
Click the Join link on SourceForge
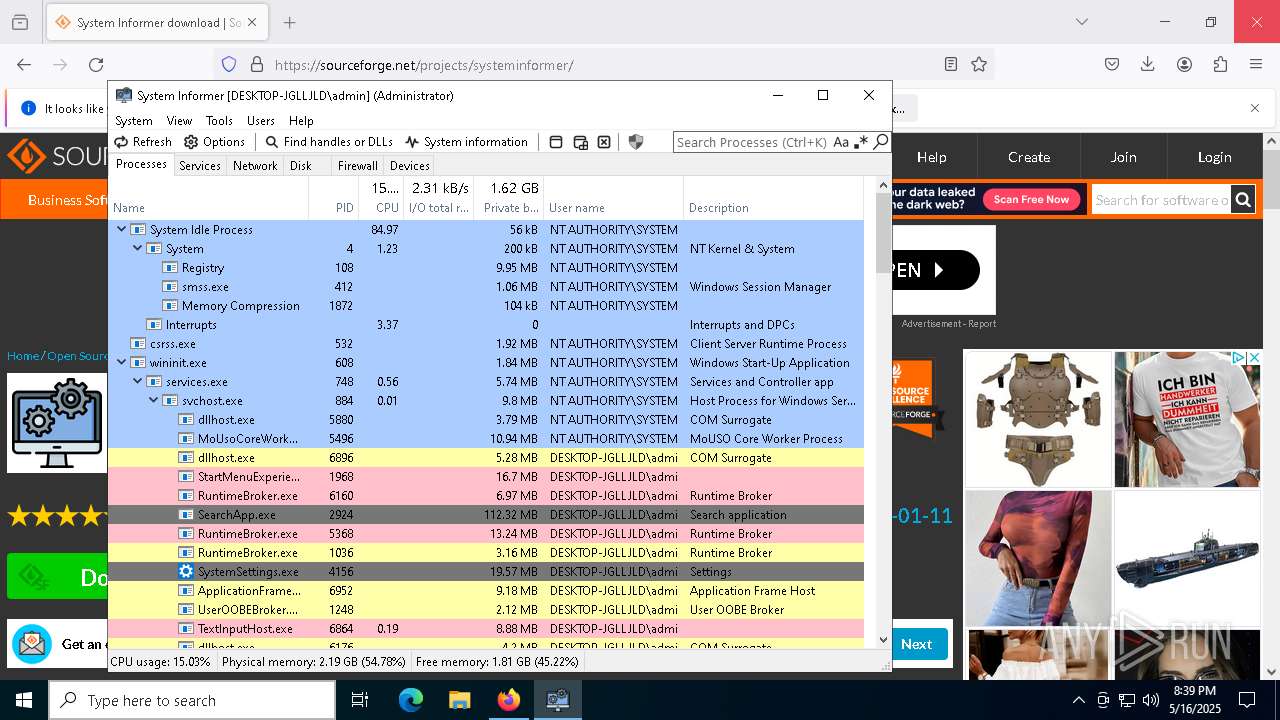tap(1123, 157)
